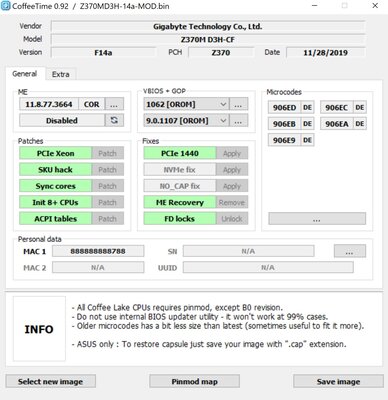The image size is (388, 400).
Task: Expand the VBIOS 1062 [OROM] dropdown
Action: pos(186,104)
